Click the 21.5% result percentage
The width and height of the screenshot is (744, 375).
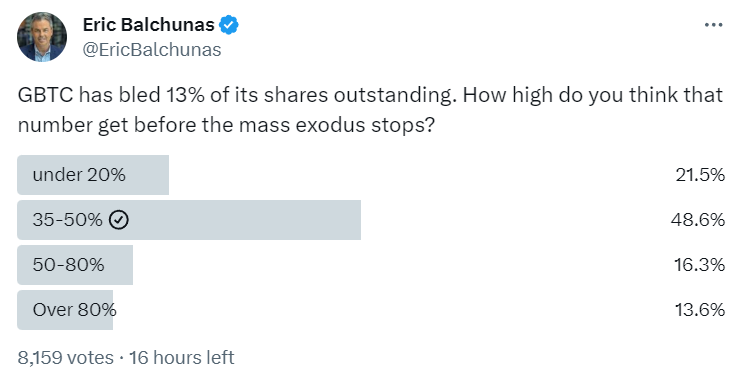tap(700, 175)
